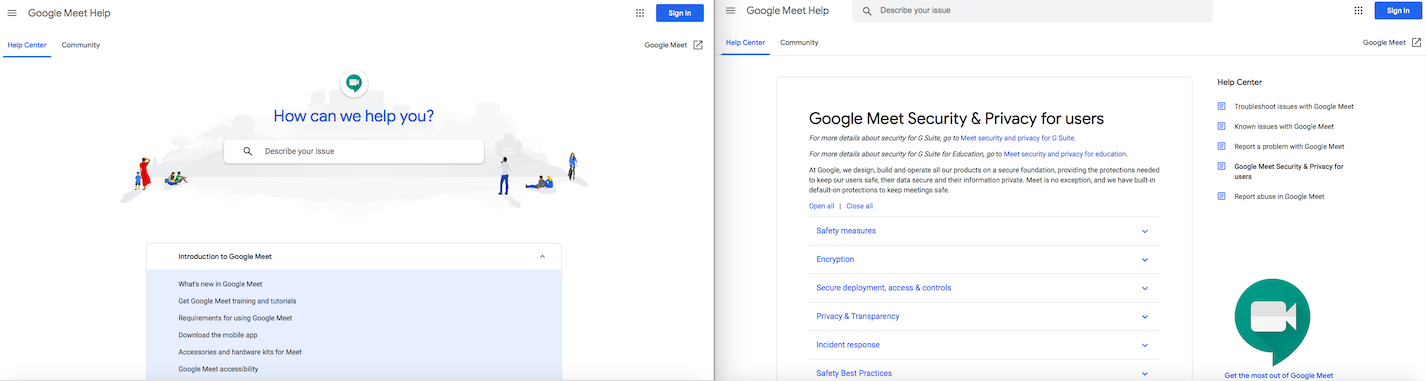Click article icon beside Google Meet Security & Privacy
The image size is (1426, 381).
[x=1221, y=166]
